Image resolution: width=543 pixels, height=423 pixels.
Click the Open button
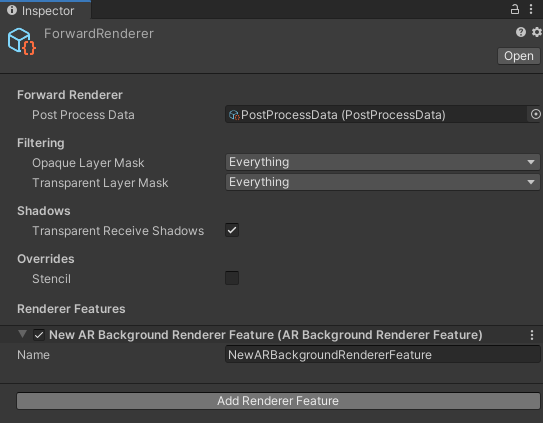coord(518,56)
